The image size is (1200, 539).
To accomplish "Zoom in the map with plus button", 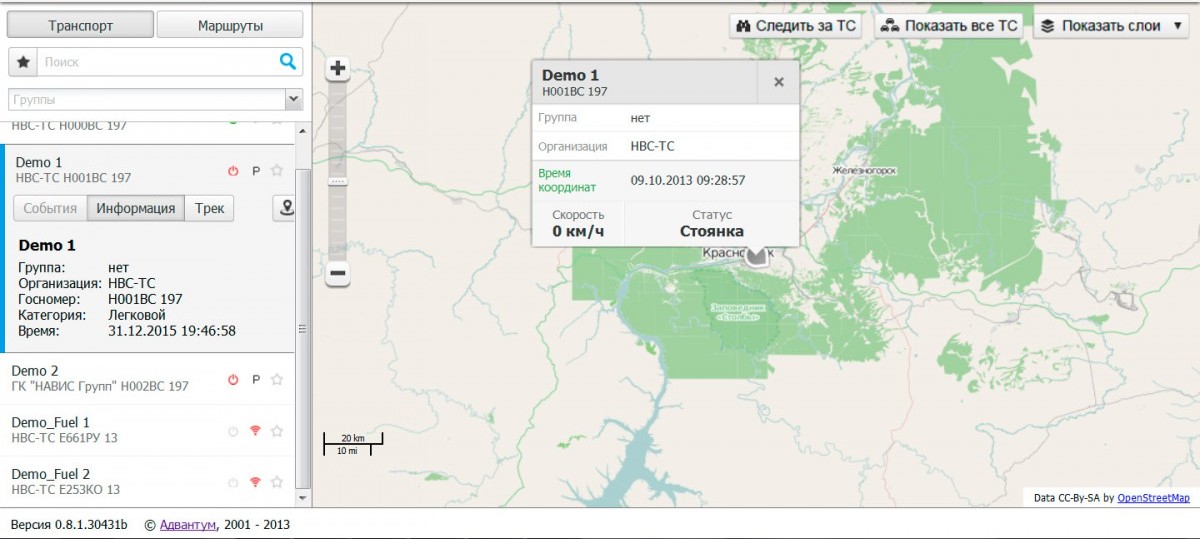I will [x=338, y=69].
